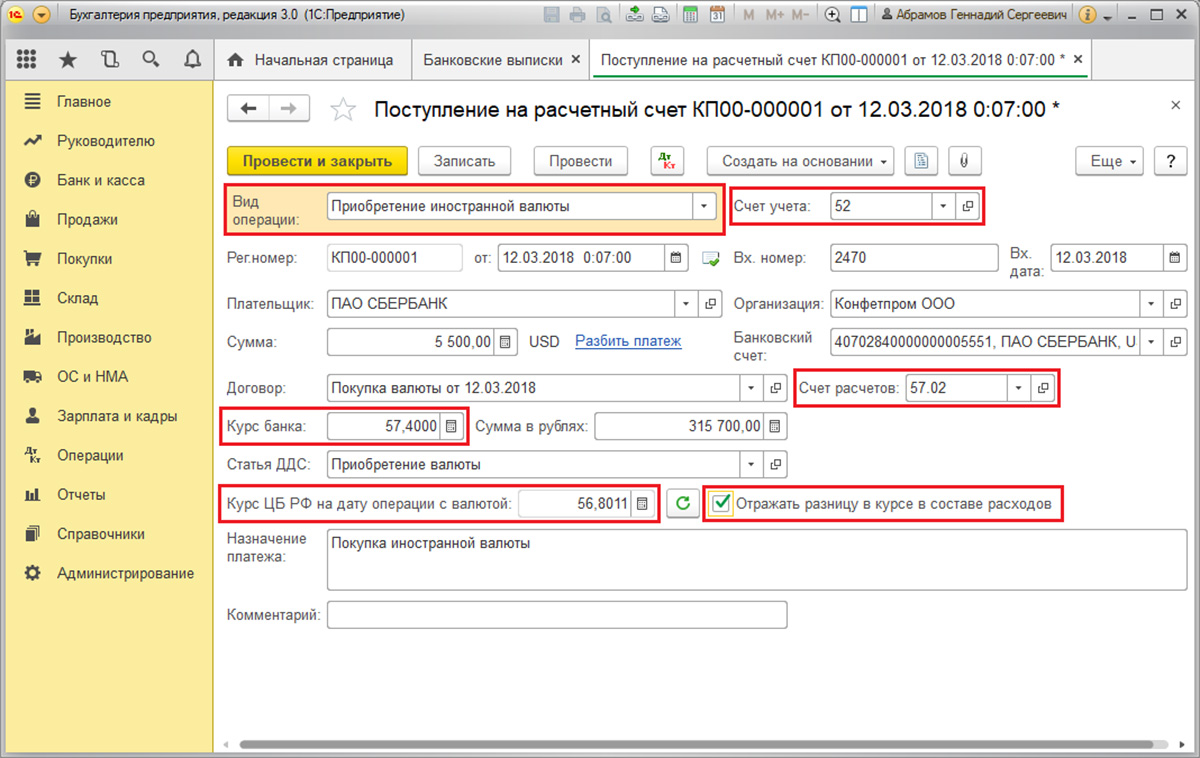Open the Еще menu
The width and height of the screenshot is (1200, 758).
click(x=1110, y=161)
